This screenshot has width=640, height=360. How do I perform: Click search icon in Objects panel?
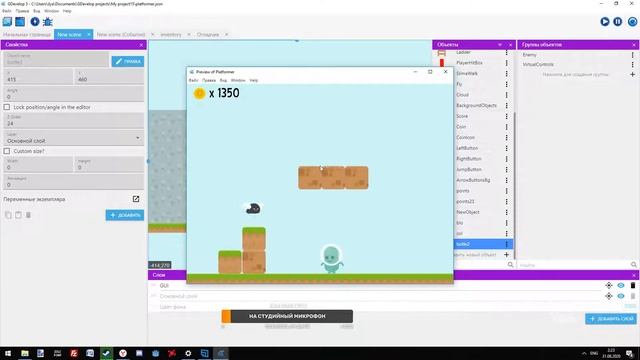pyautogui.click(x=510, y=265)
